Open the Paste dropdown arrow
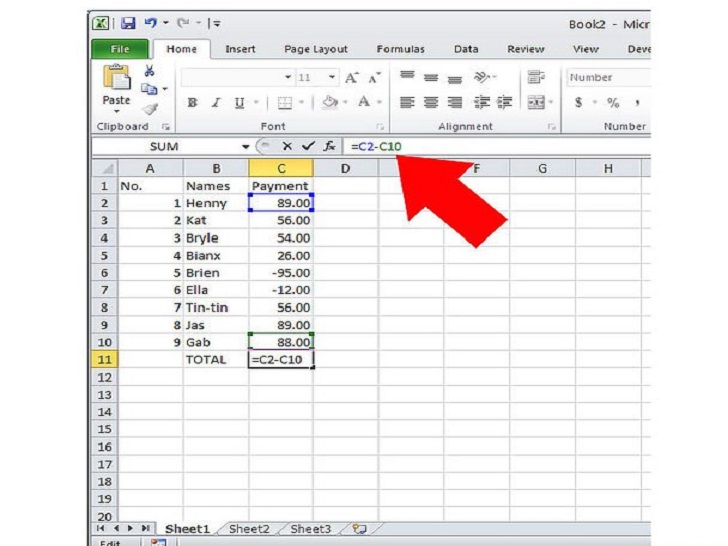 pyautogui.click(x=117, y=112)
